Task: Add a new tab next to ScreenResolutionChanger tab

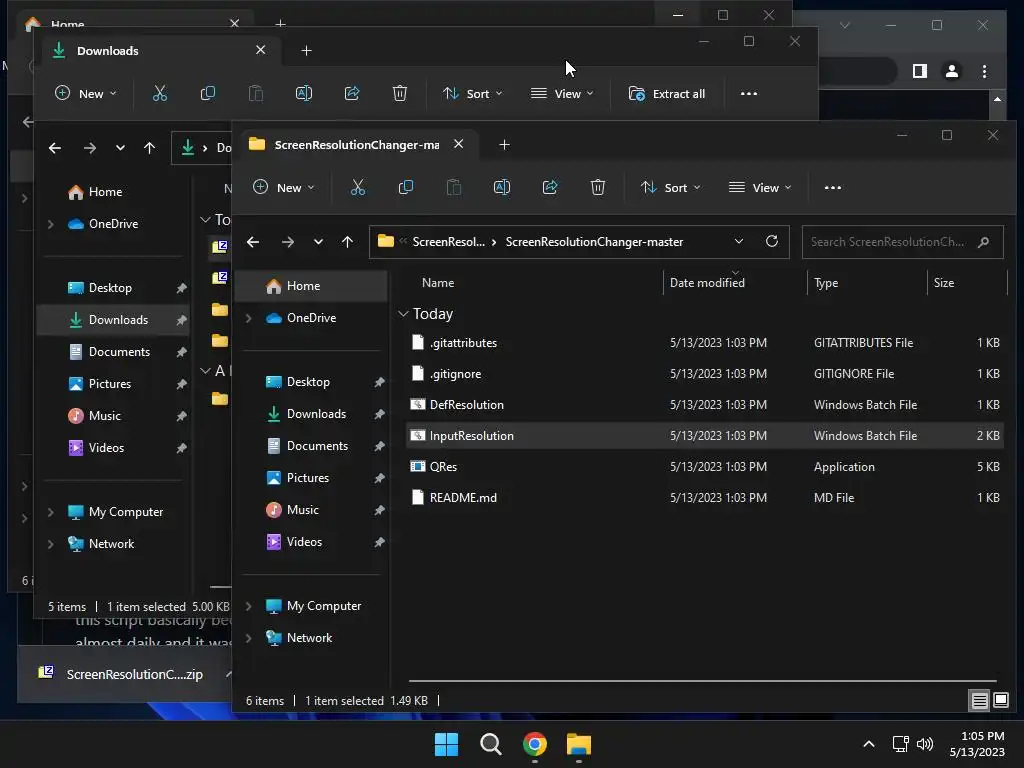Action: [x=504, y=145]
